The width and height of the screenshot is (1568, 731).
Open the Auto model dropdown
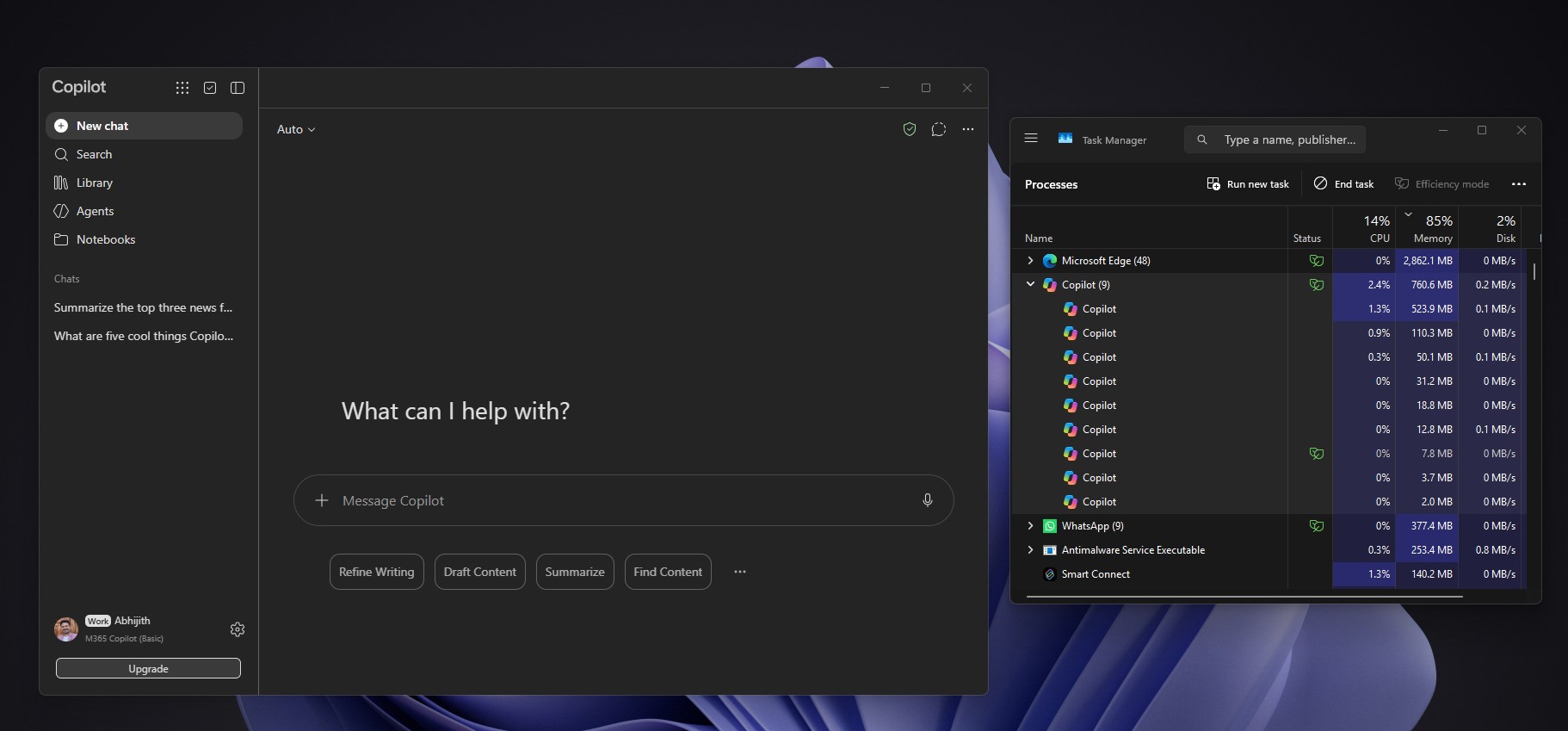(296, 129)
